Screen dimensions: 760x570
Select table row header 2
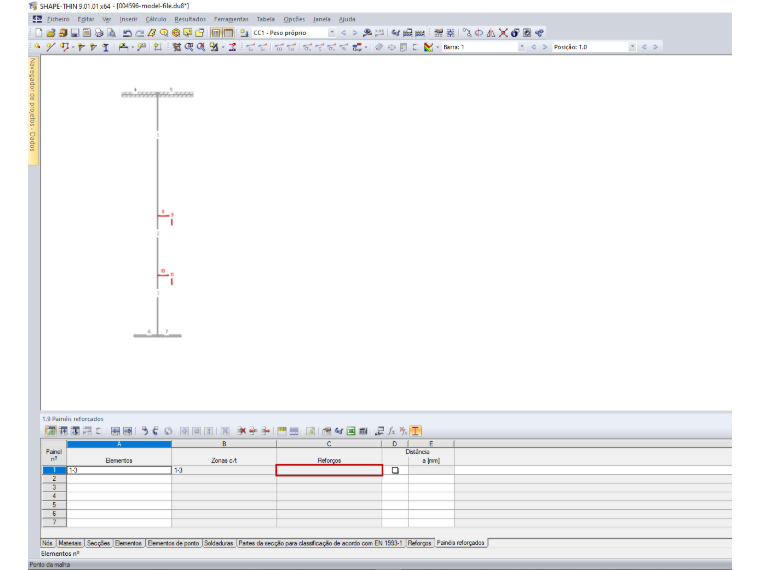(x=54, y=479)
